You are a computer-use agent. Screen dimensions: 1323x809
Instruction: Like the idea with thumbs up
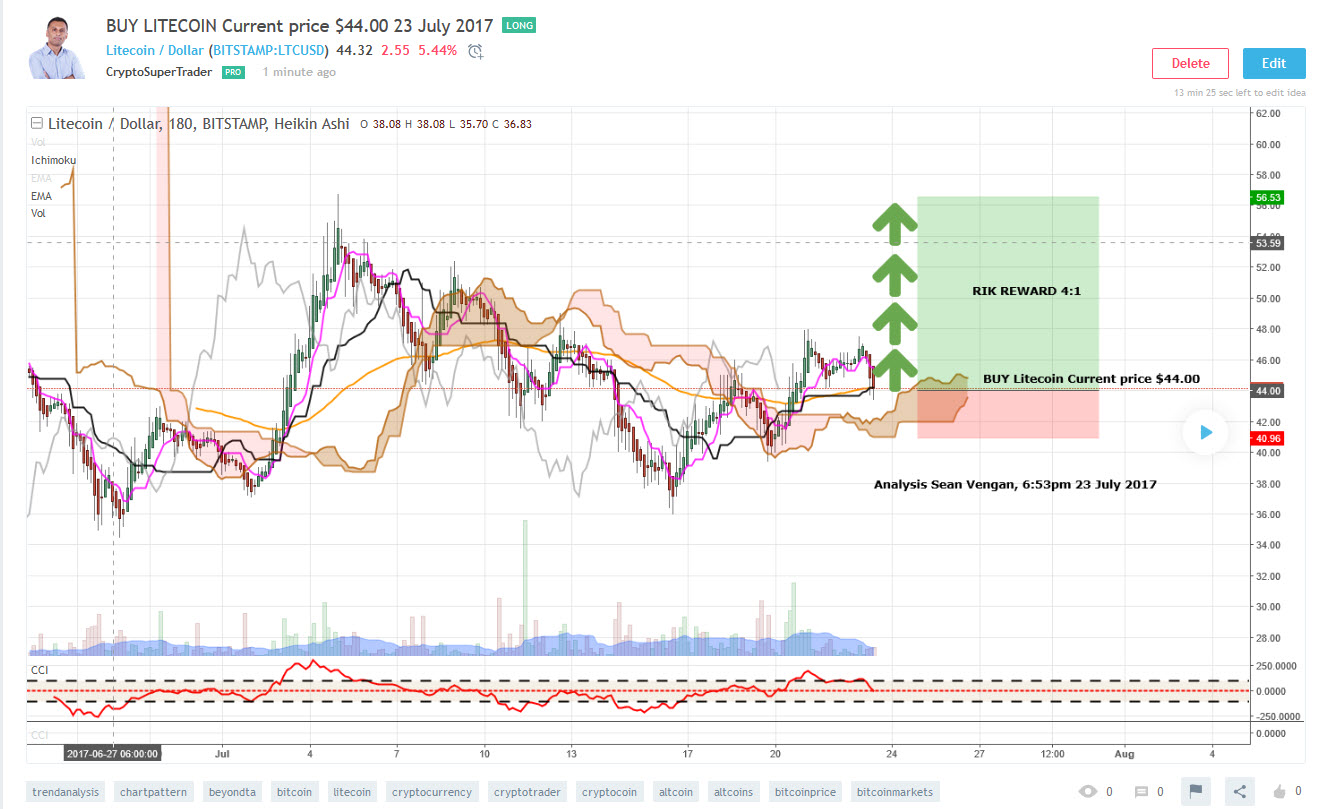click(1279, 792)
